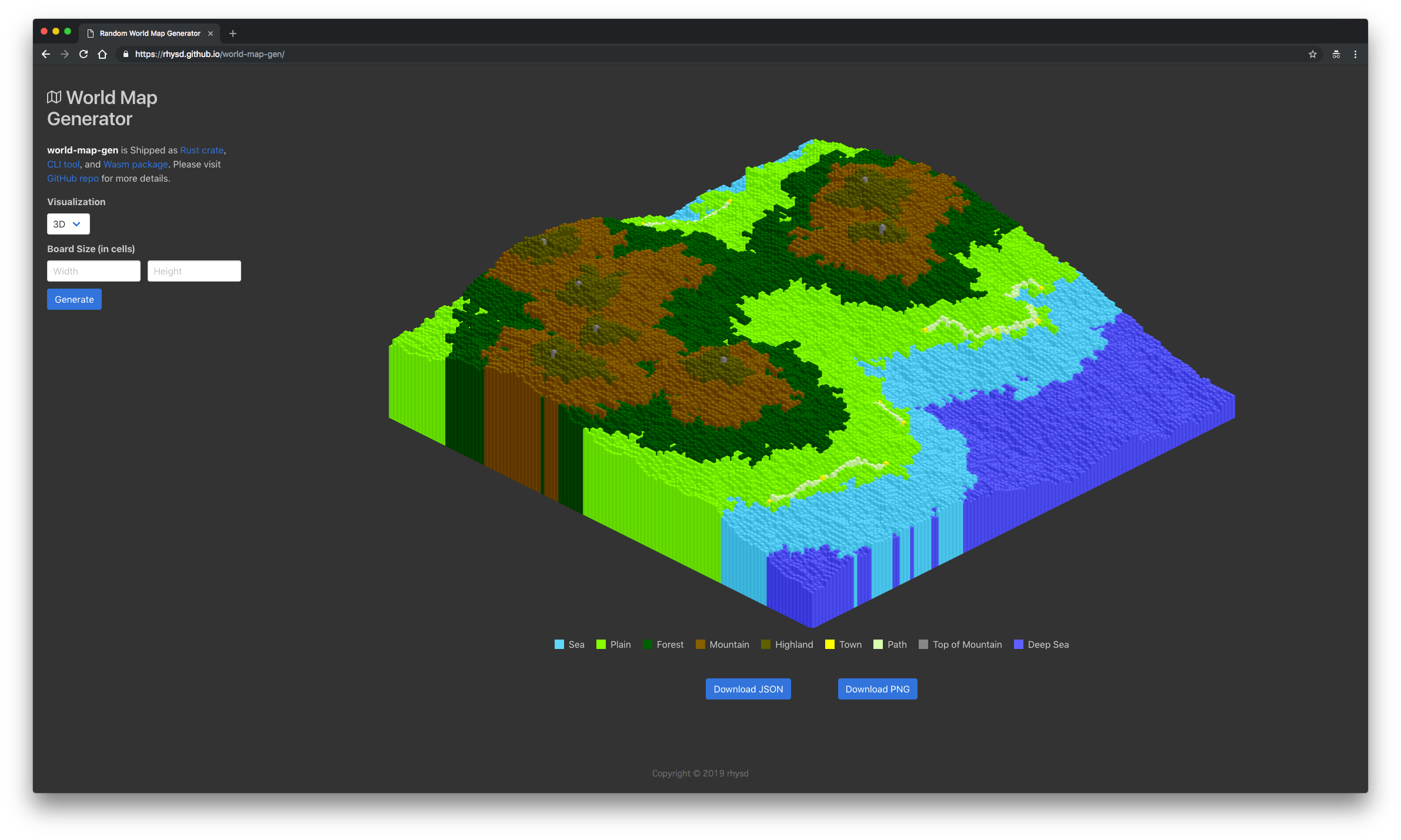1401x840 pixels.
Task: Go back using the browser back arrow
Action: coord(46,54)
